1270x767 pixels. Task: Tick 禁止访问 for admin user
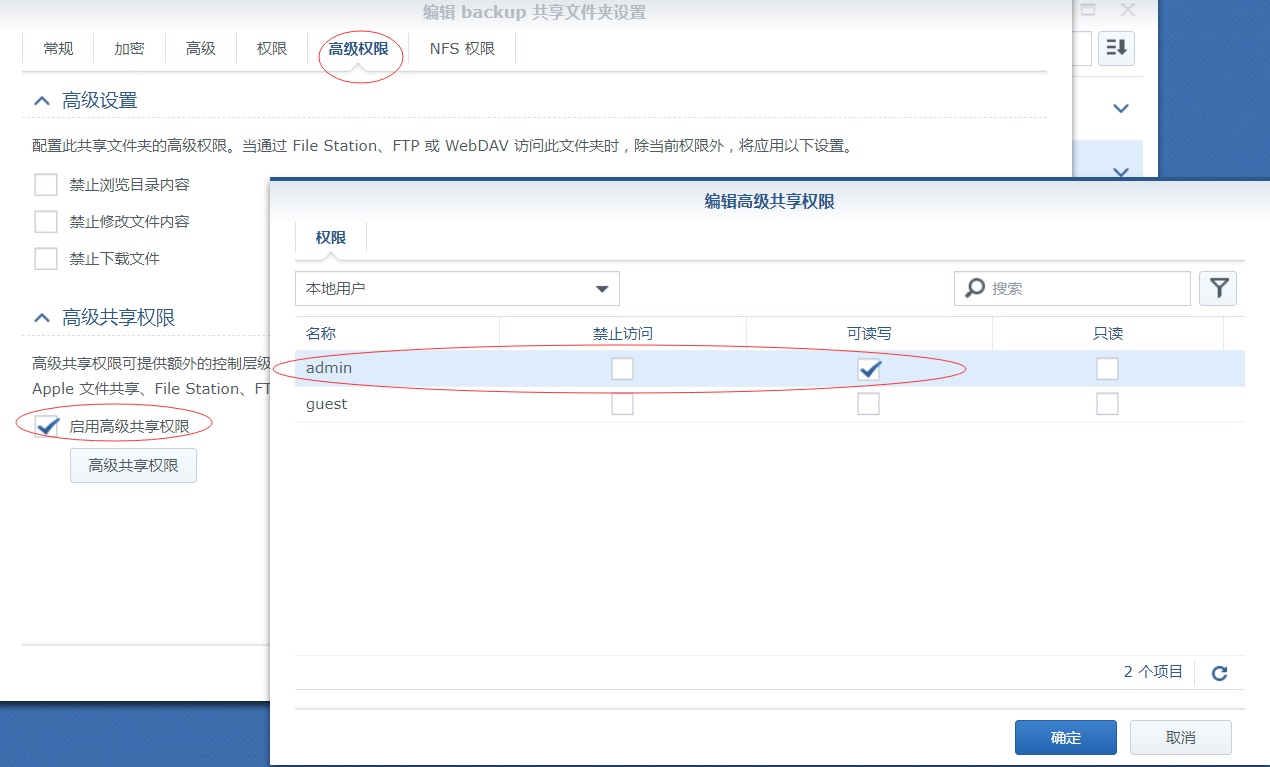(x=622, y=369)
